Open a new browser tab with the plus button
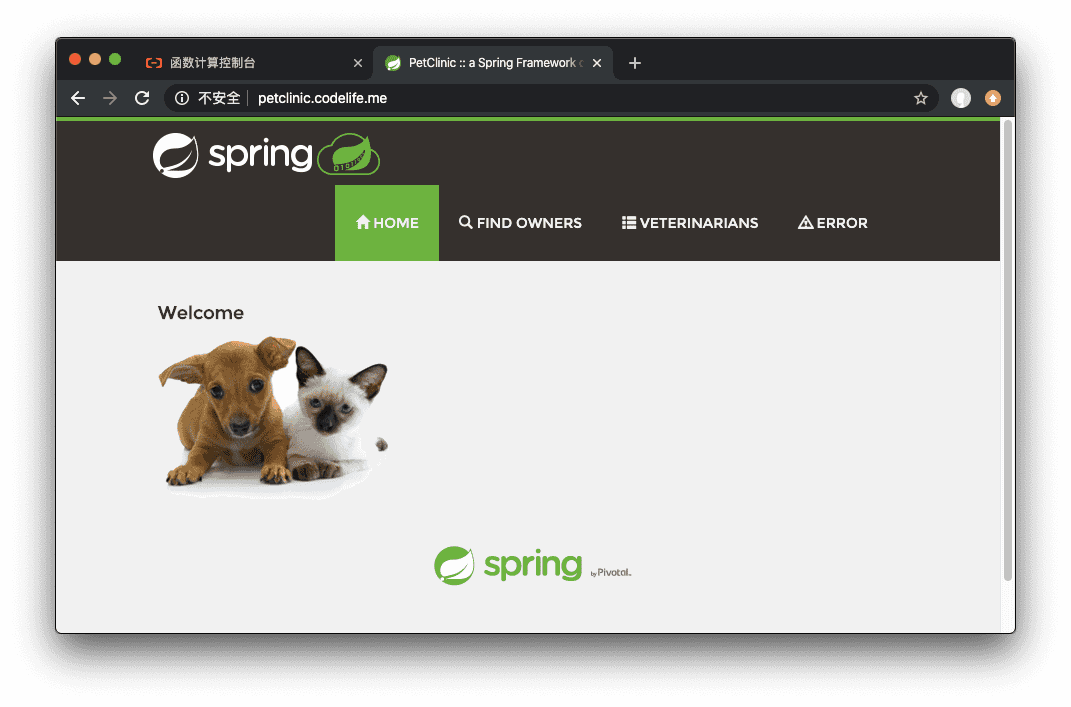This screenshot has height=707, width=1071. point(635,62)
